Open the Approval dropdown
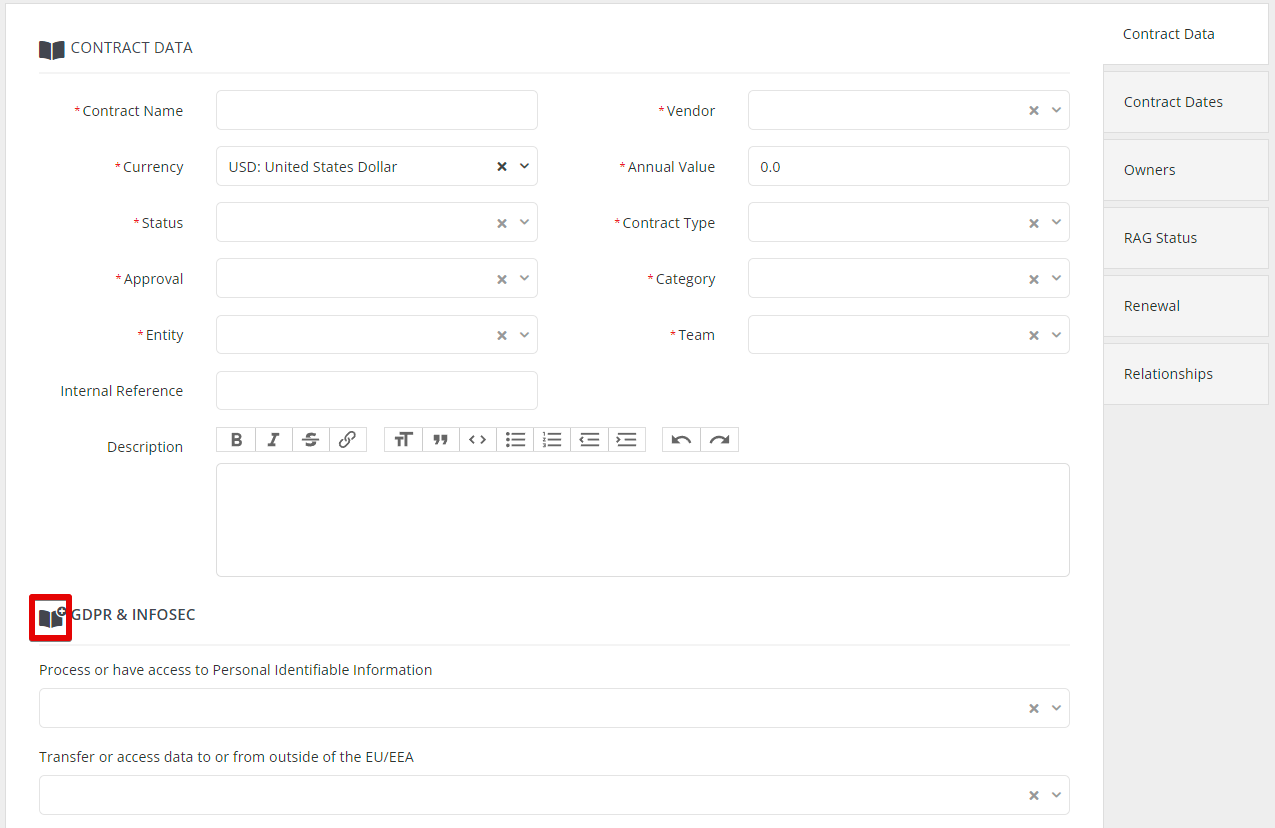The image size is (1275, 828). (x=524, y=279)
